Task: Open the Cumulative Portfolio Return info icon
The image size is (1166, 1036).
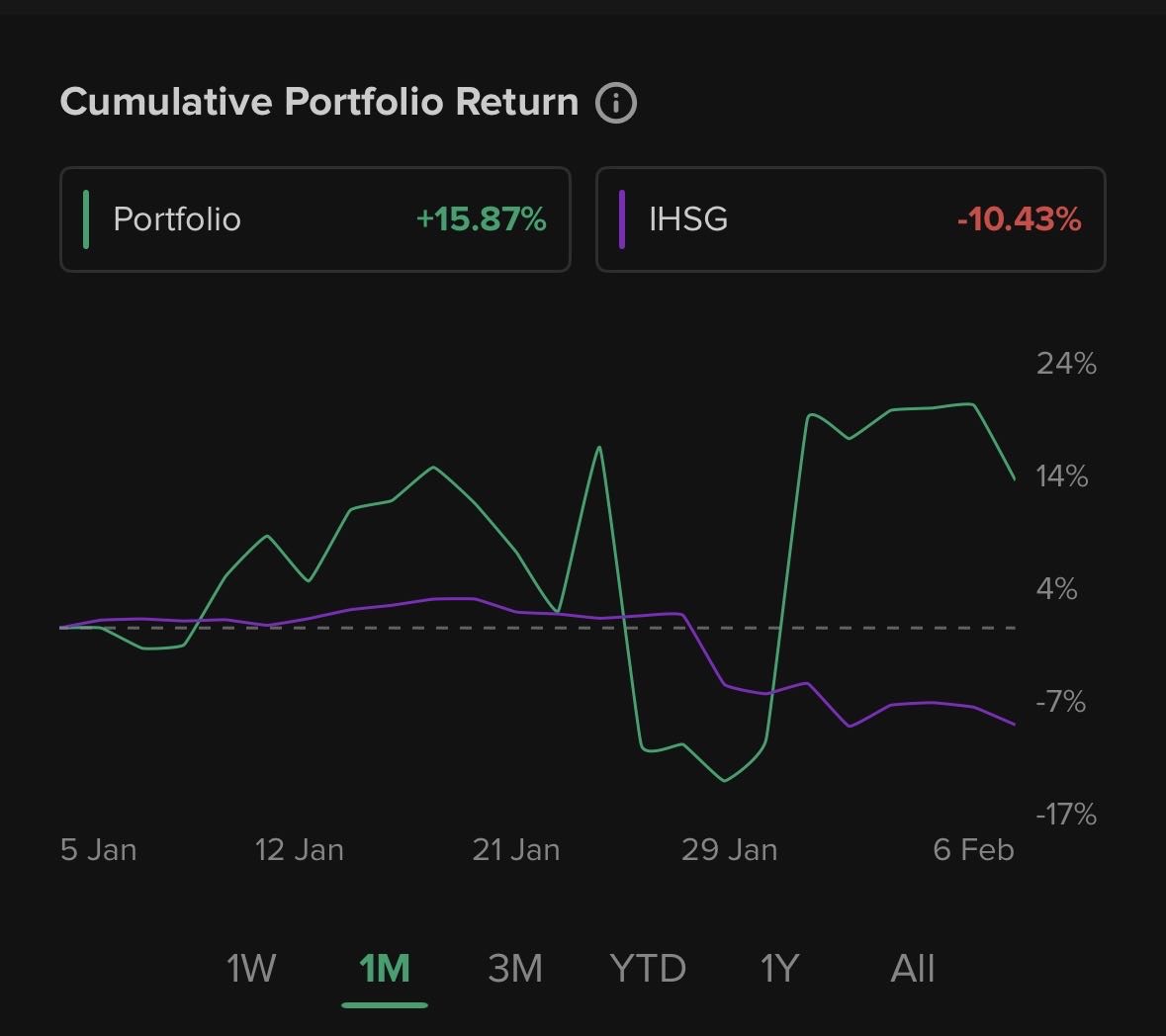Action: [x=615, y=103]
